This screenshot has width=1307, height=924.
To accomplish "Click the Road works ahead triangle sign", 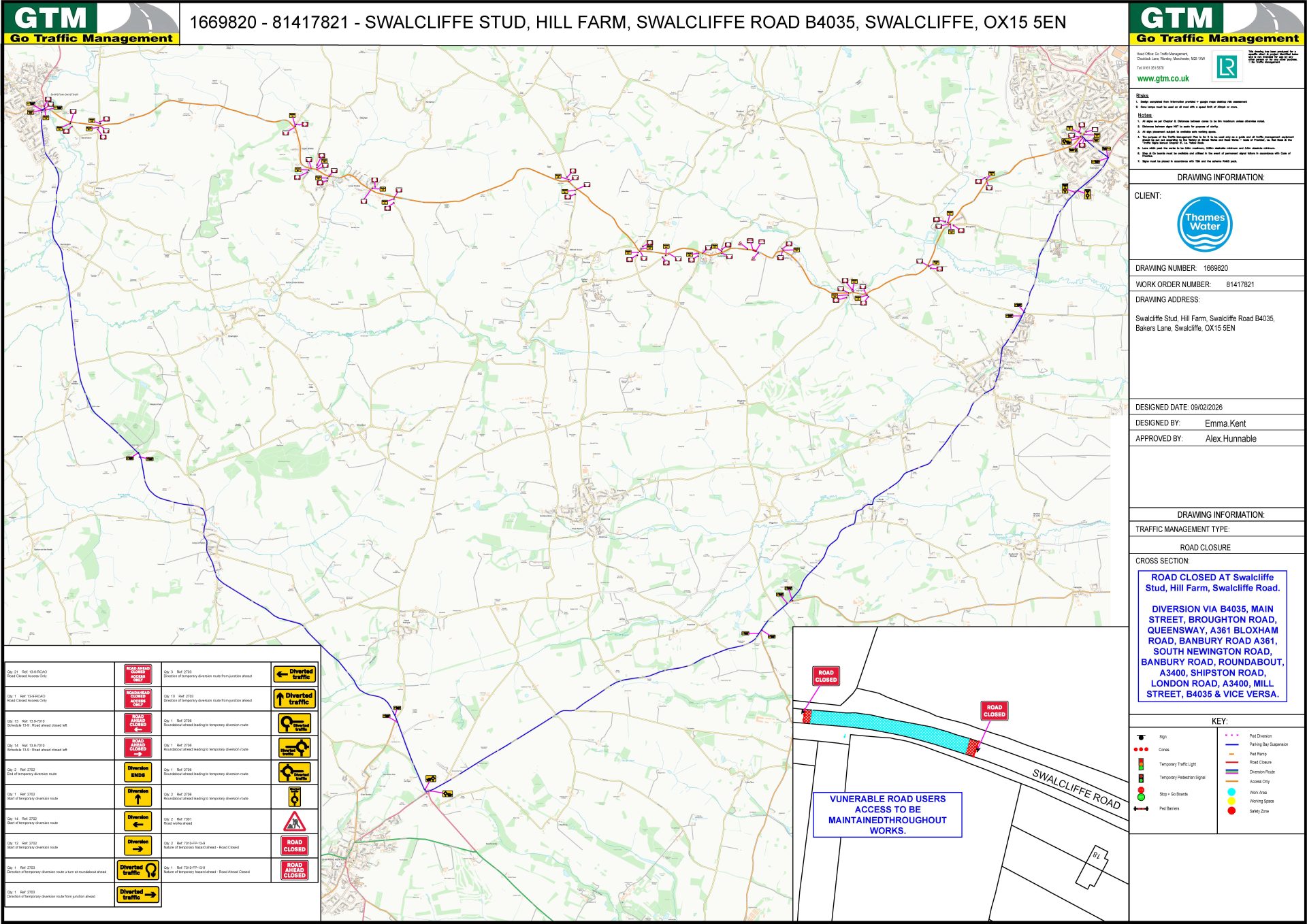I will (294, 821).
